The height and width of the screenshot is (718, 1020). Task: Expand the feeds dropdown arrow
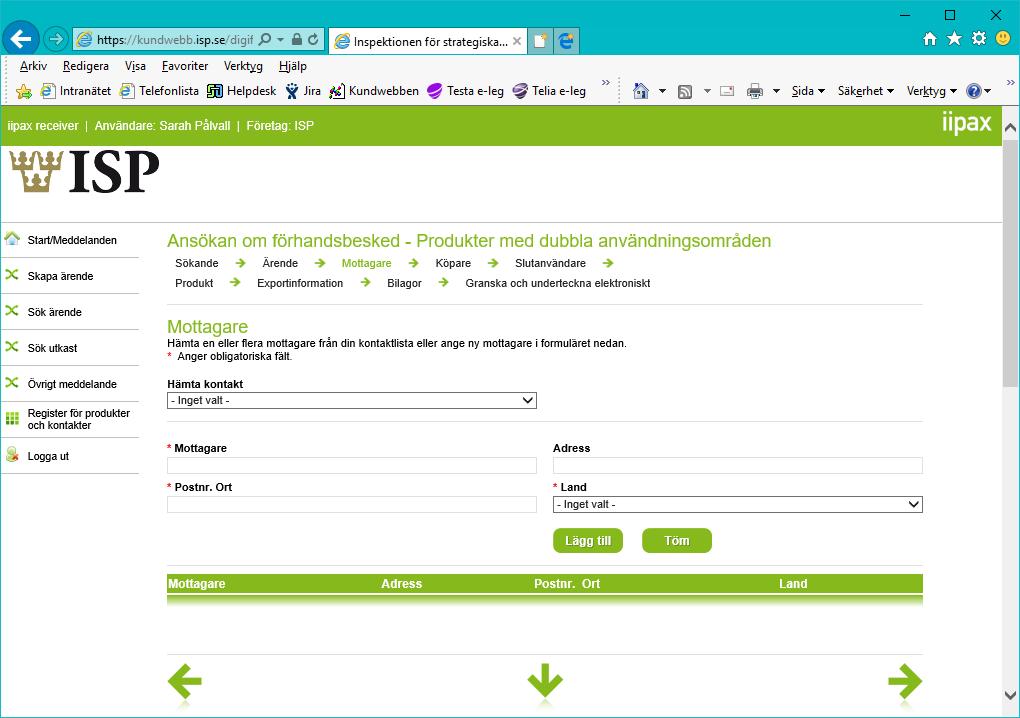(707, 91)
